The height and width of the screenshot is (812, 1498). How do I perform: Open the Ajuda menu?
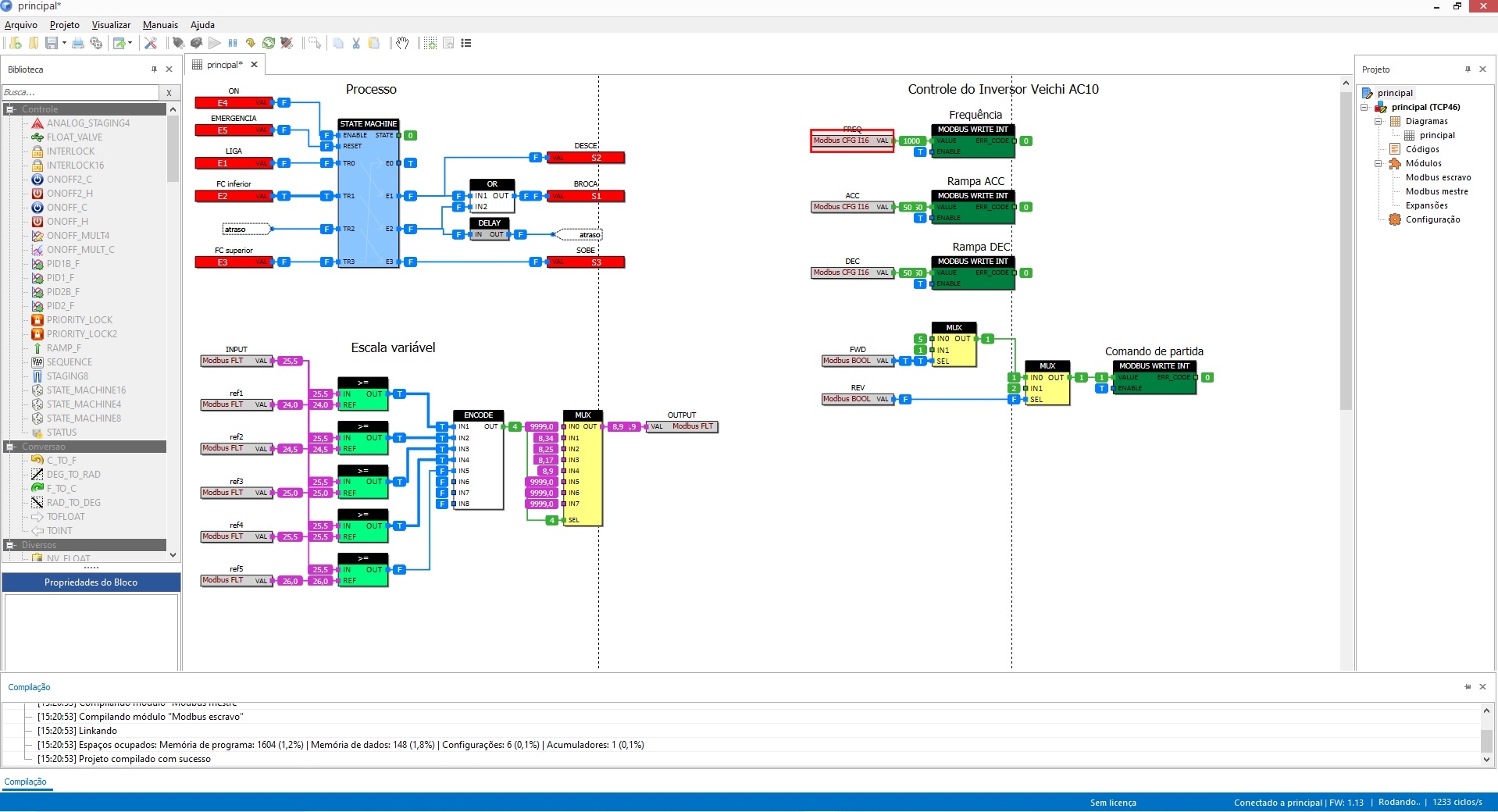pyautogui.click(x=202, y=25)
